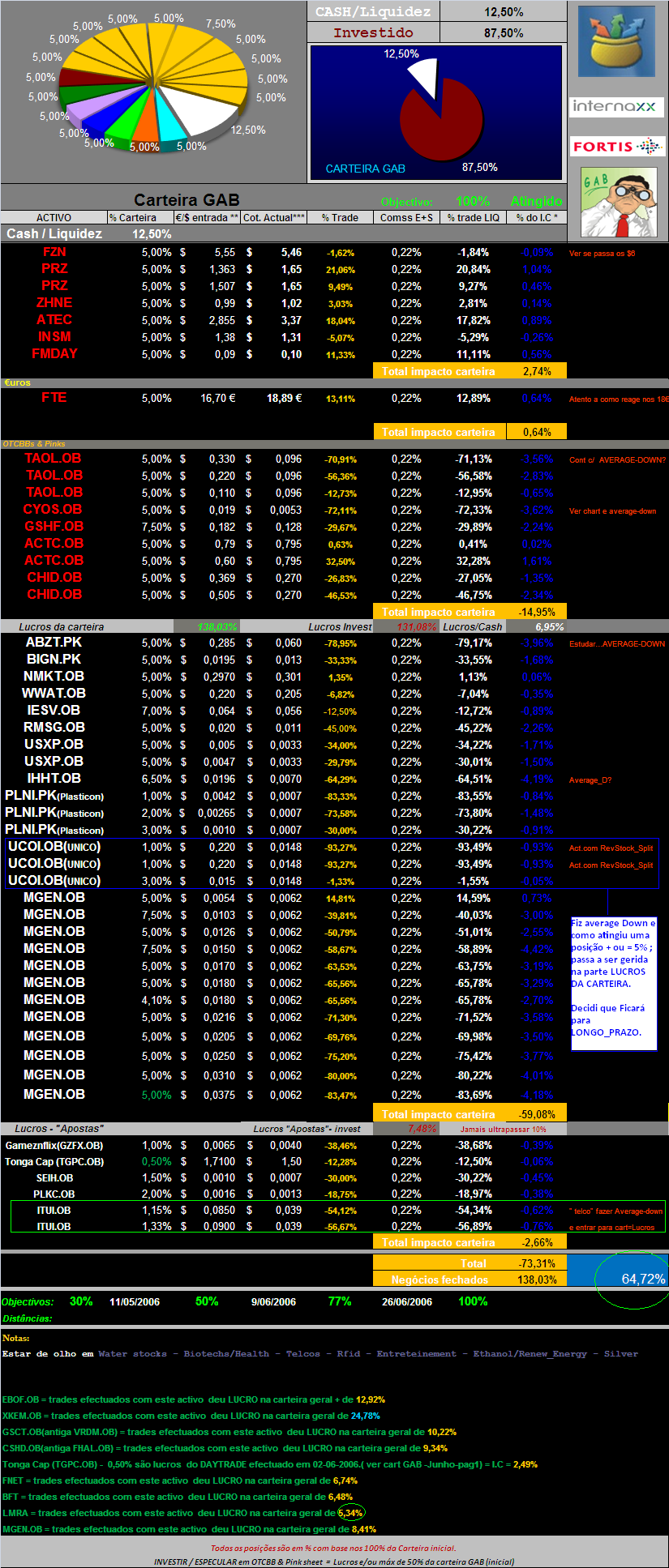
Task: Select the FTE ticker cell
Action: pyautogui.click(x=54, y=398)
